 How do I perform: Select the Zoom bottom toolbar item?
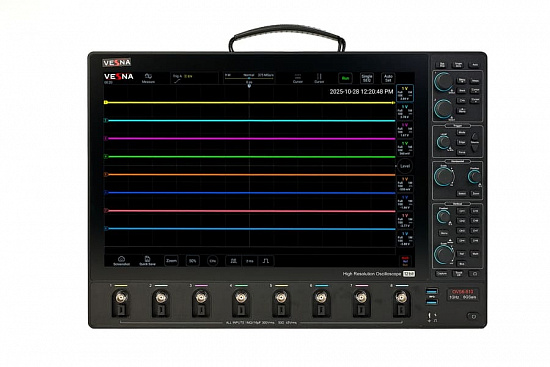point(171,261)
